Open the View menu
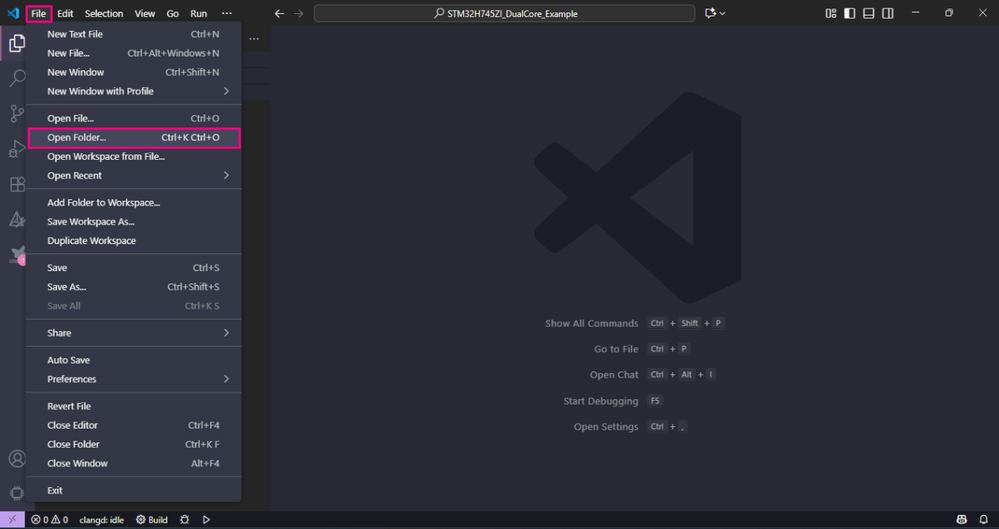 click(x=145, y=13)
